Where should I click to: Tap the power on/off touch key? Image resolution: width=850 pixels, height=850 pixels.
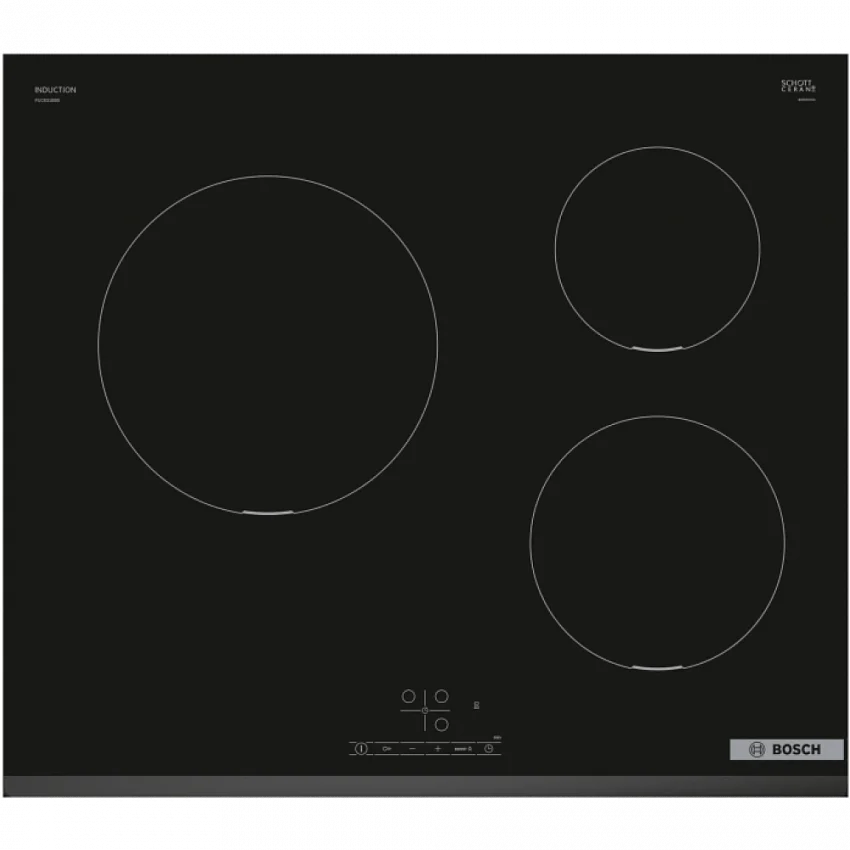[361, 749]
